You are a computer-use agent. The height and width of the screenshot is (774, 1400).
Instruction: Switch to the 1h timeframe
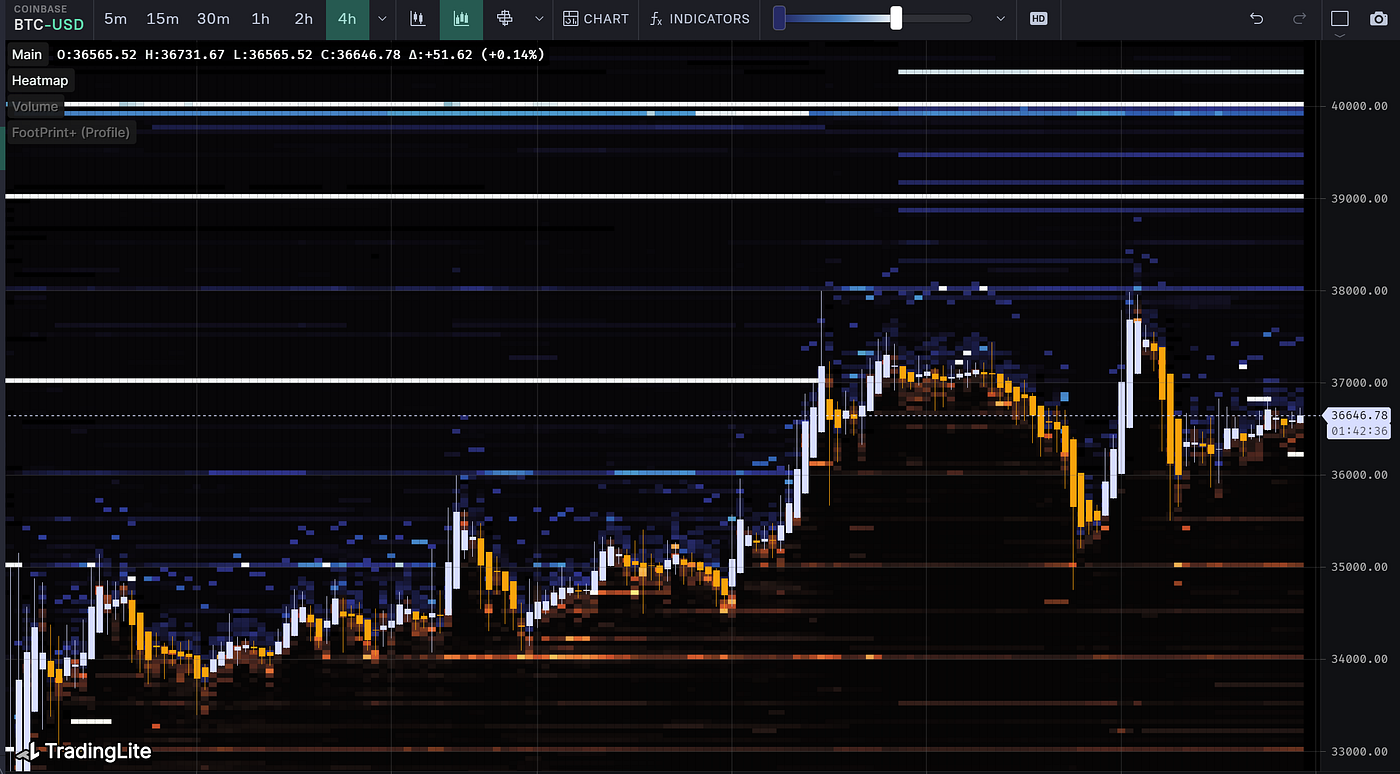(x=260, y=19)
